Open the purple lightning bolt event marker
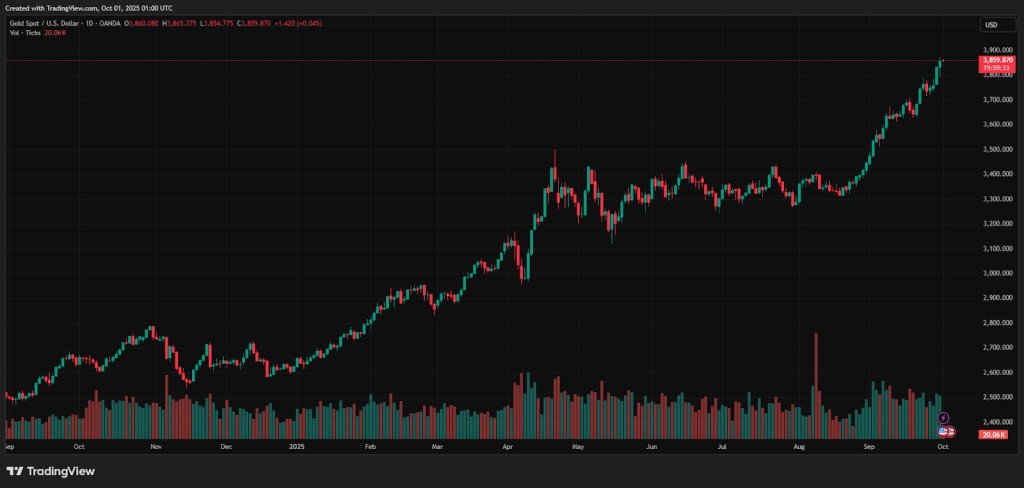Image resolution: width=1024 pixels, height=488 pixels. [943, 417]
